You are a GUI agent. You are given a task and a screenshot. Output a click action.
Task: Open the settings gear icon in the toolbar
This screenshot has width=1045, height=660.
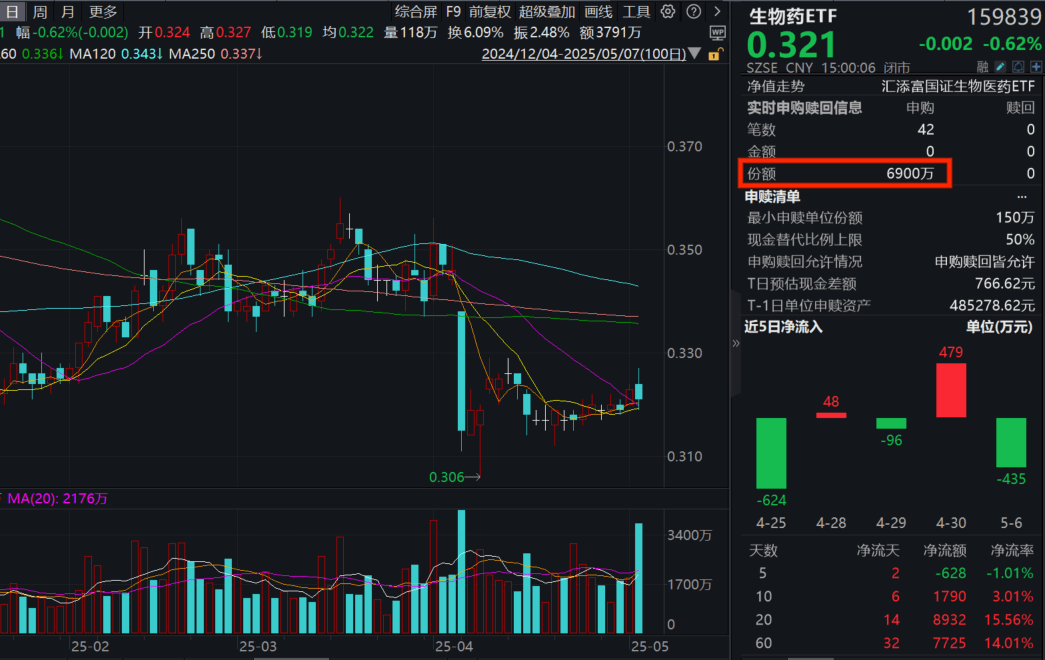click(x=667, y=11)
